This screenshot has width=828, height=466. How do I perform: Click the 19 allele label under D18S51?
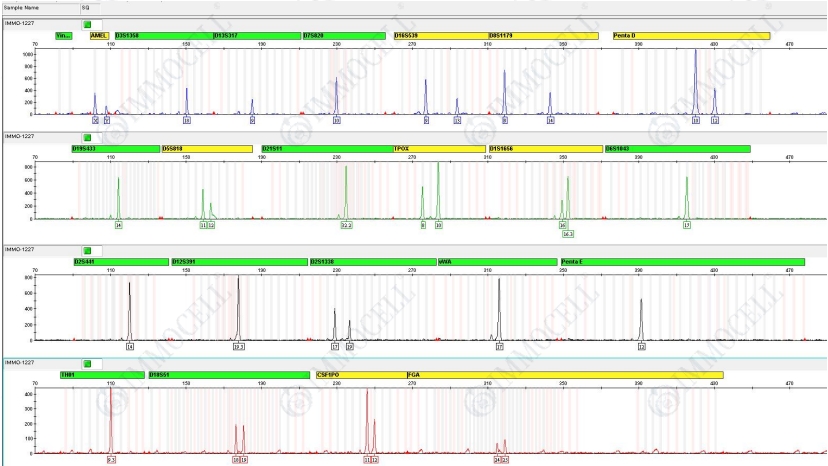[244, 460]
